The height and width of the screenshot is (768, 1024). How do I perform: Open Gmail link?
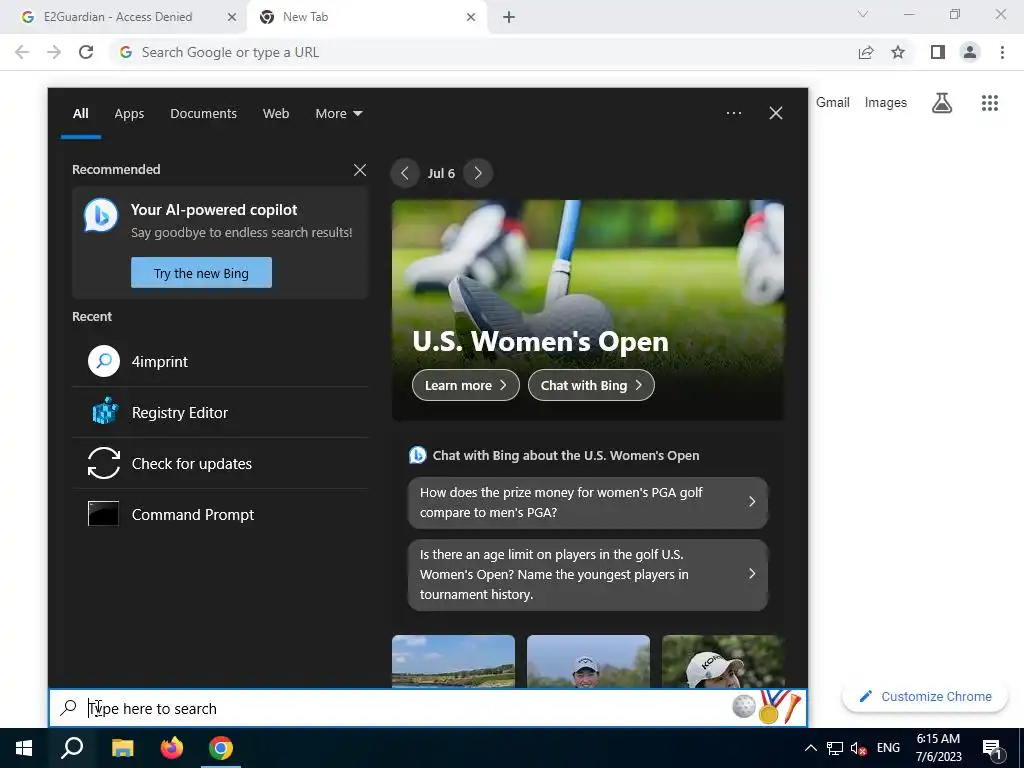[833, 103]
